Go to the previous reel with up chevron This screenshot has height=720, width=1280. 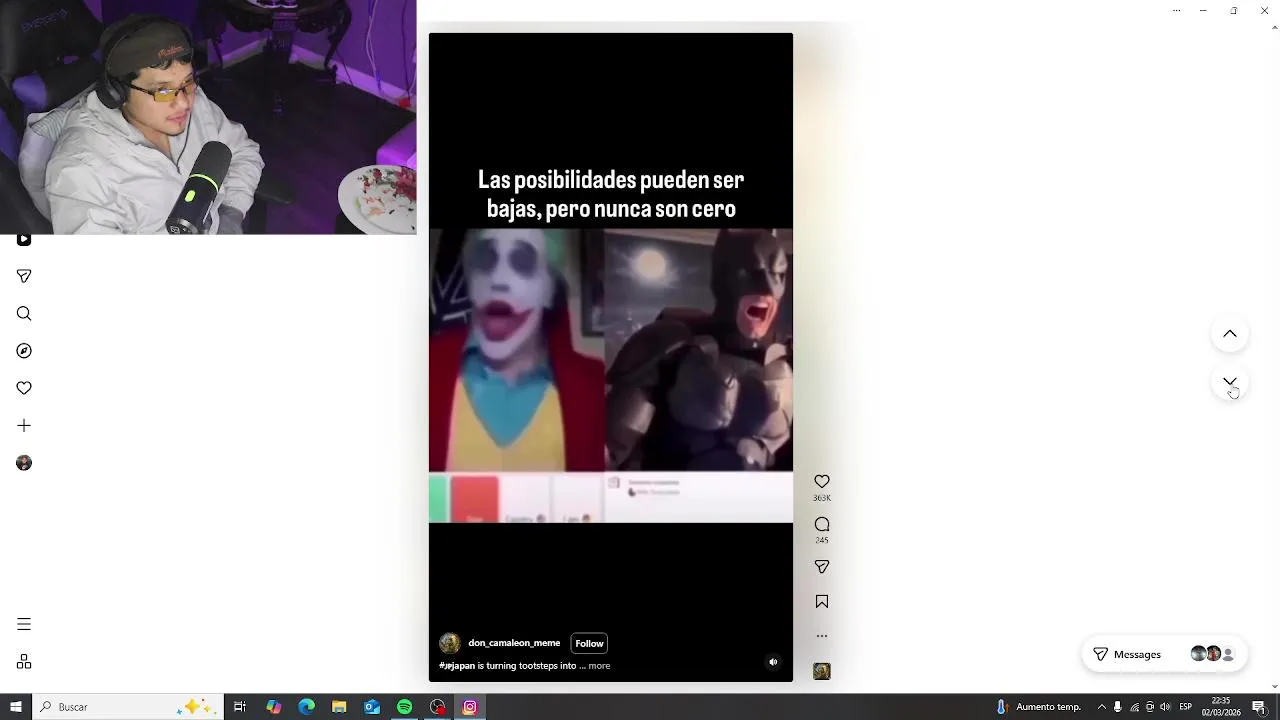click(x=1230, y=334)
